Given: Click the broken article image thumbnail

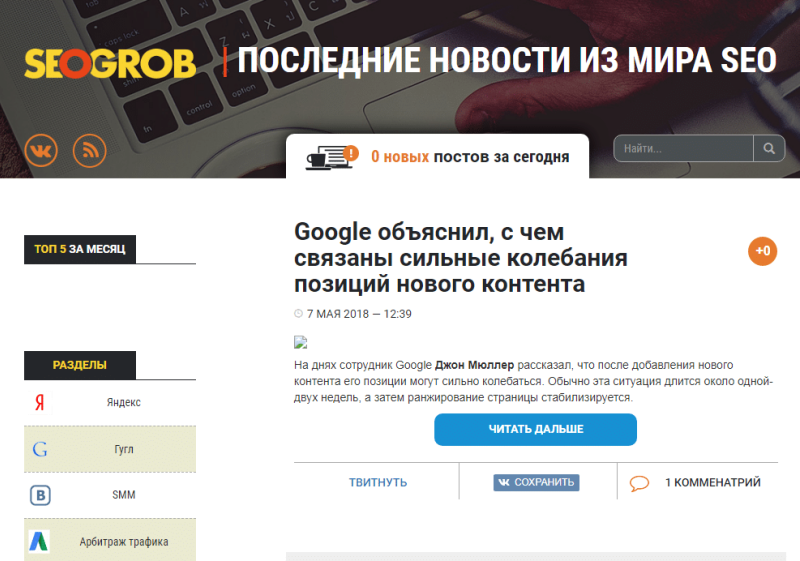Looking at the screenshot, I should pyautogui.click(x=301, y=342).
